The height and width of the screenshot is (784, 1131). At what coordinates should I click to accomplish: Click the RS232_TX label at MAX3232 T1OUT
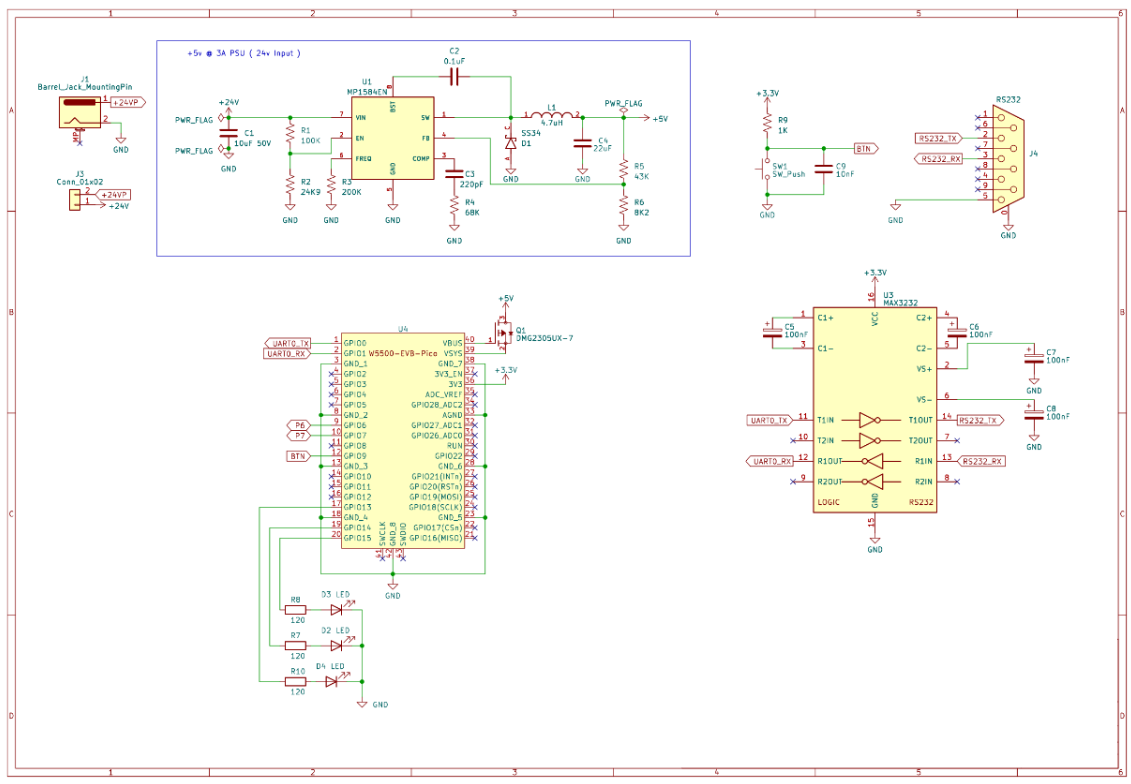coord(980,420)
